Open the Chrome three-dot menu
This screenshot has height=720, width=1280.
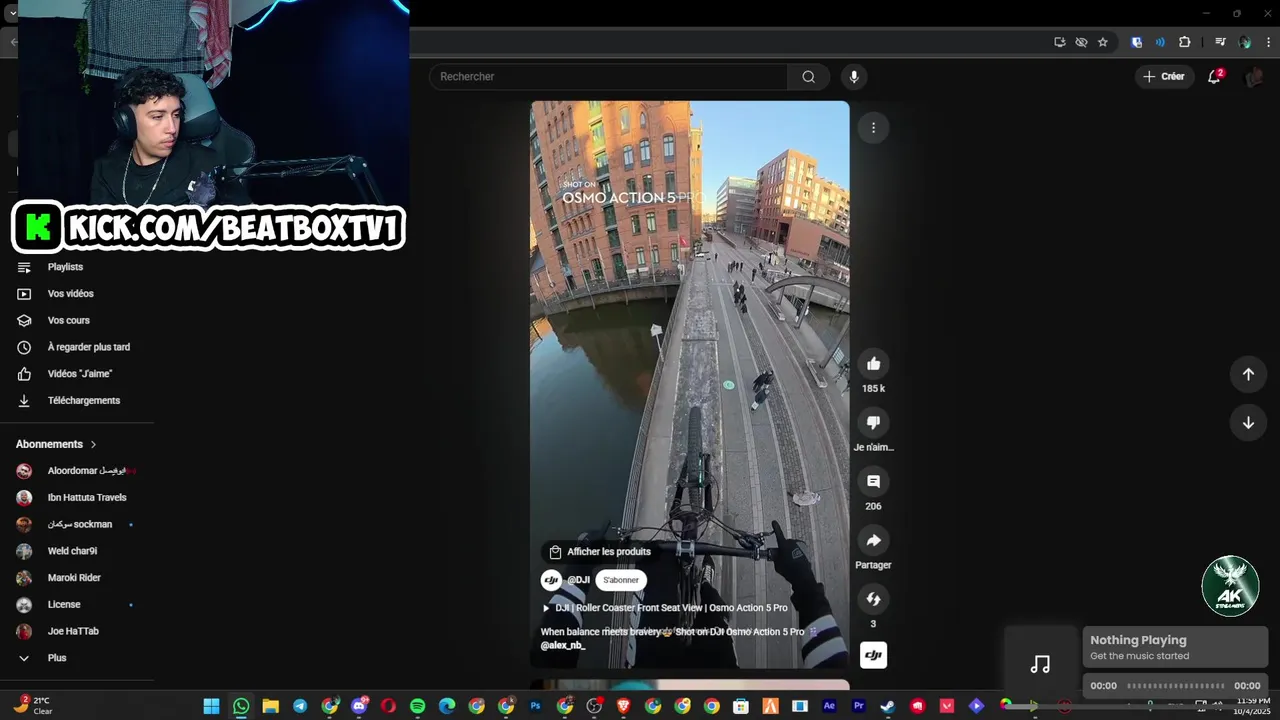click(x=1269, y=42)
